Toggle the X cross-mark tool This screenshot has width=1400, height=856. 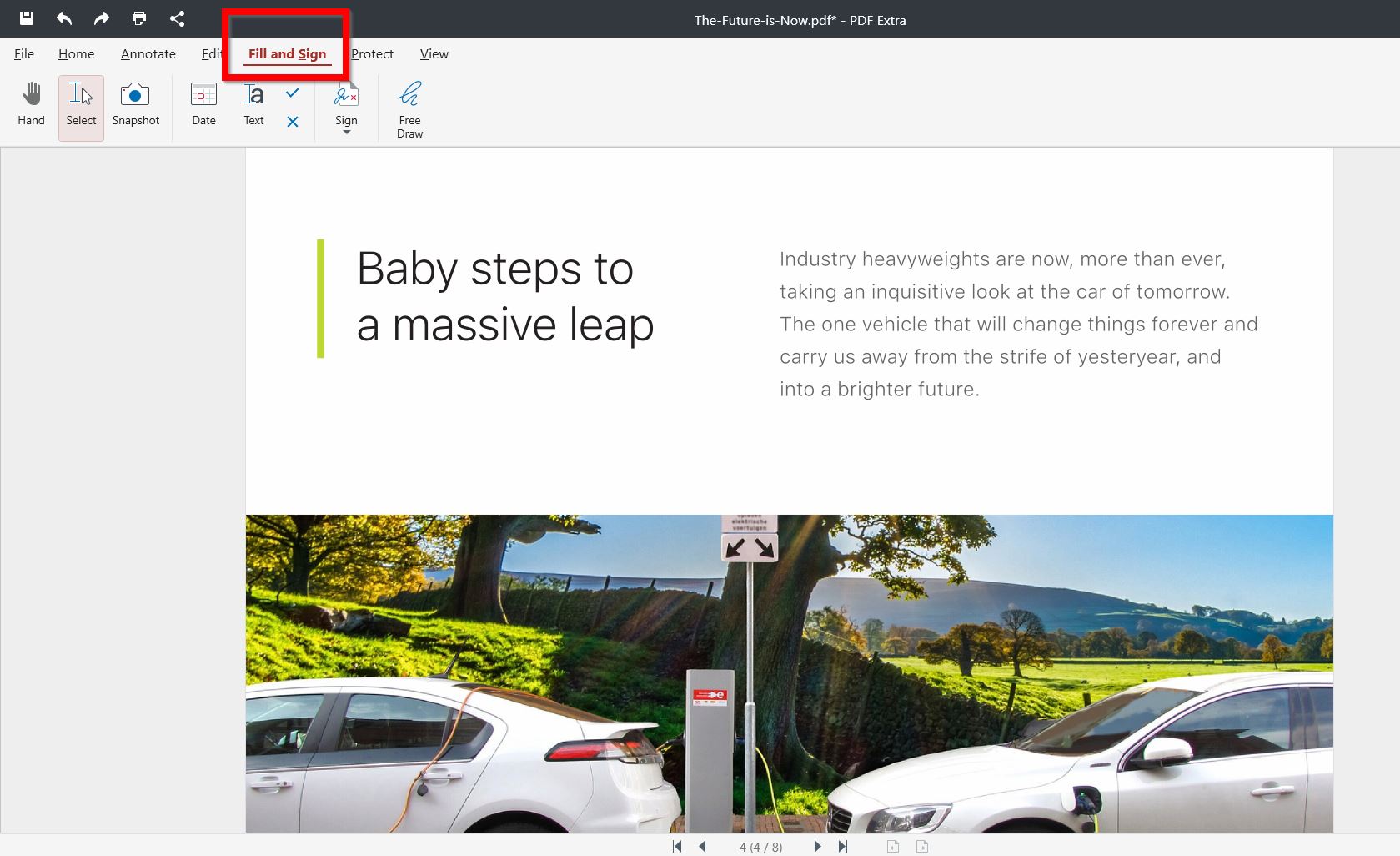(292, 122)
